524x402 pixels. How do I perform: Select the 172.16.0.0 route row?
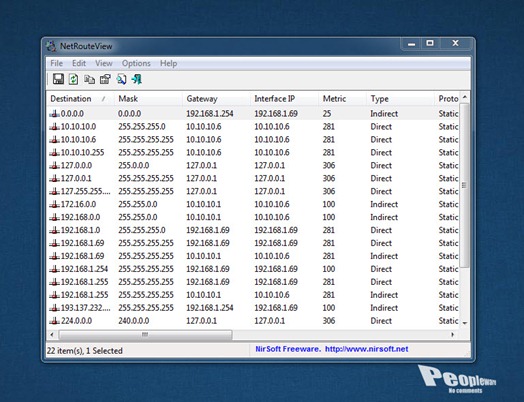point(253,204)
